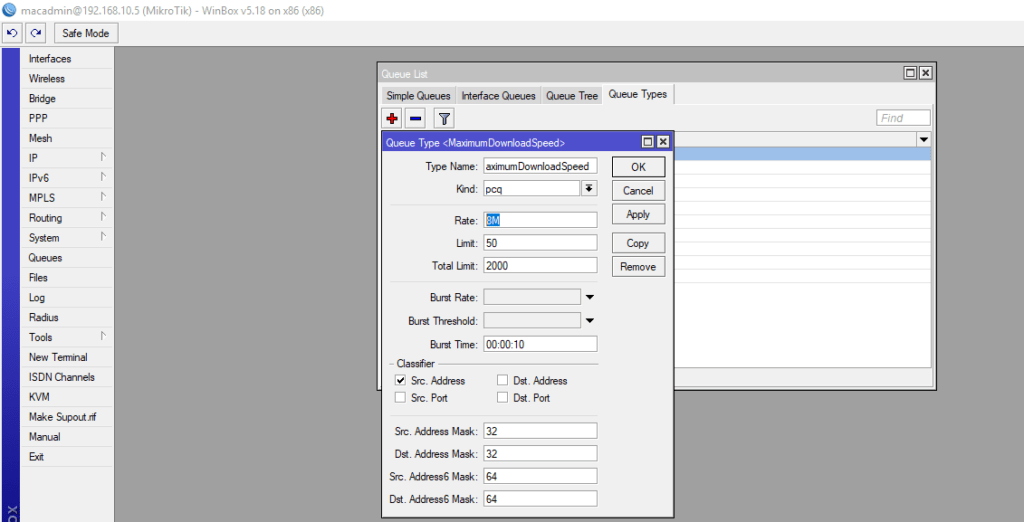Screen dimensions: 1024x522
Task: Click the Dst. Address6 Mask field
Action: coord(540,498)
